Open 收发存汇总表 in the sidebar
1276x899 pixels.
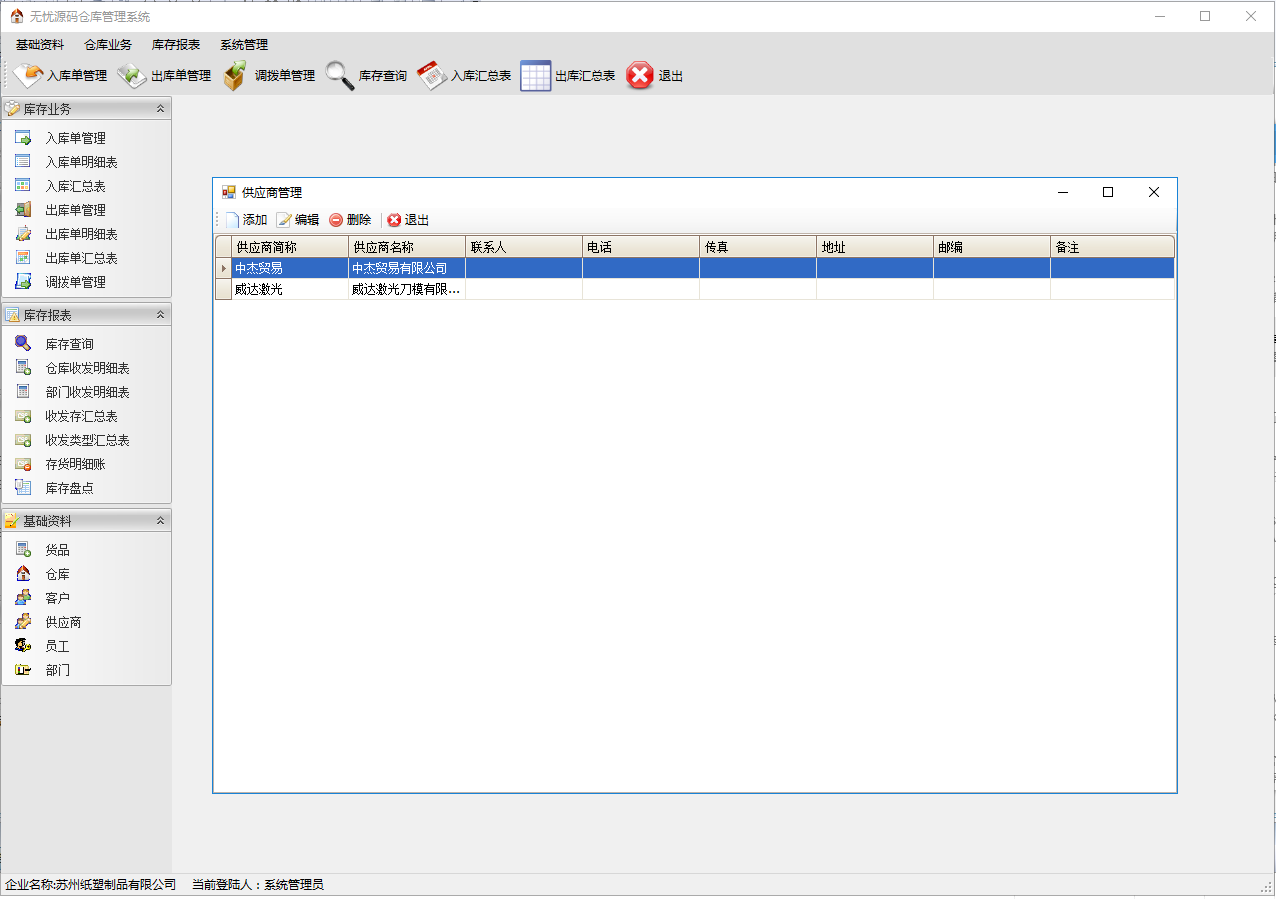pos(81,416)
